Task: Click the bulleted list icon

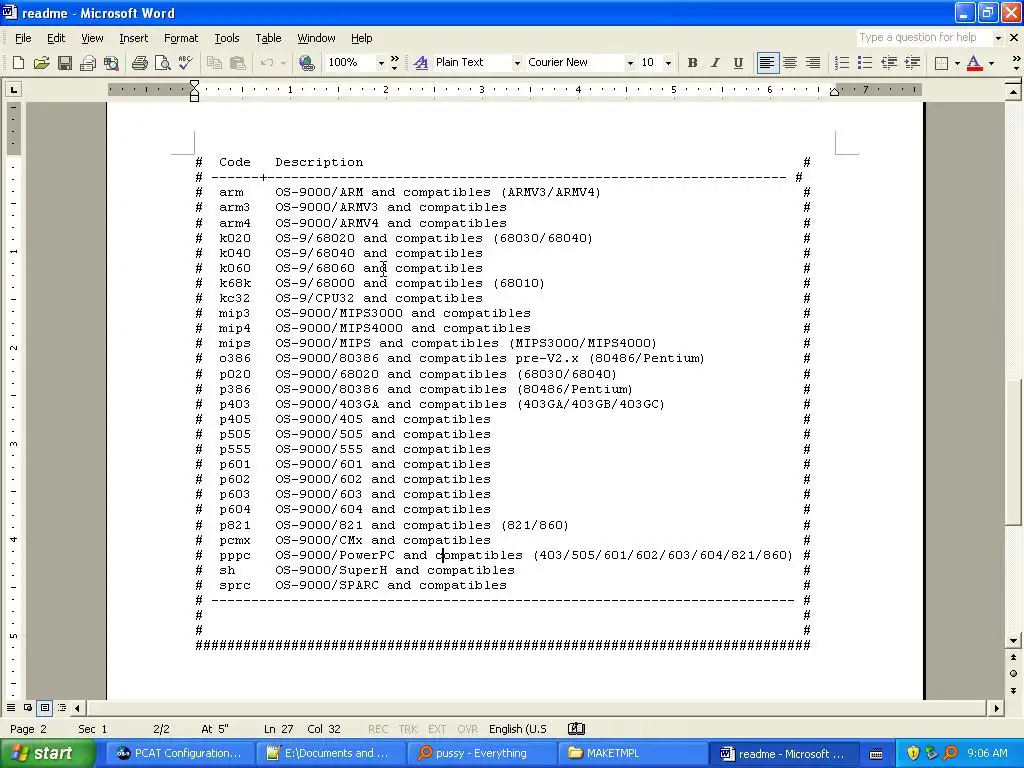Action: [865, 63]
